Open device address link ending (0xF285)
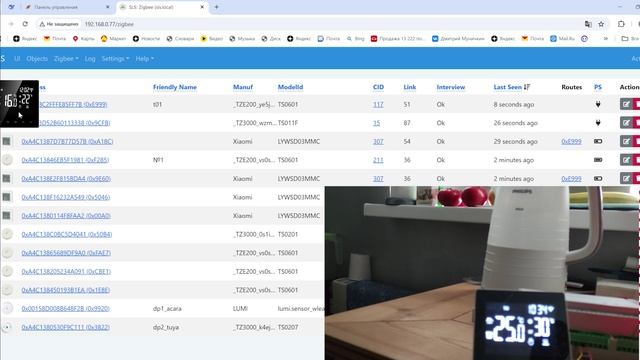Viewport: 640px width, 360px height. click(65, 160)
